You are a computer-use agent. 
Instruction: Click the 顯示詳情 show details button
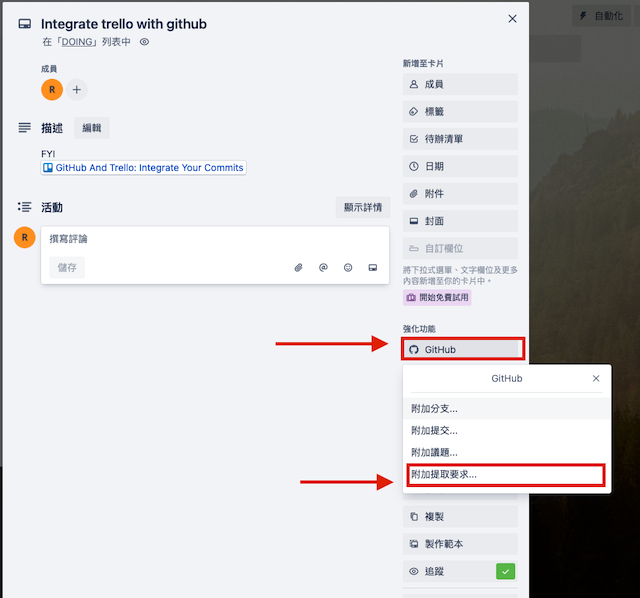(x=363, y=207)
